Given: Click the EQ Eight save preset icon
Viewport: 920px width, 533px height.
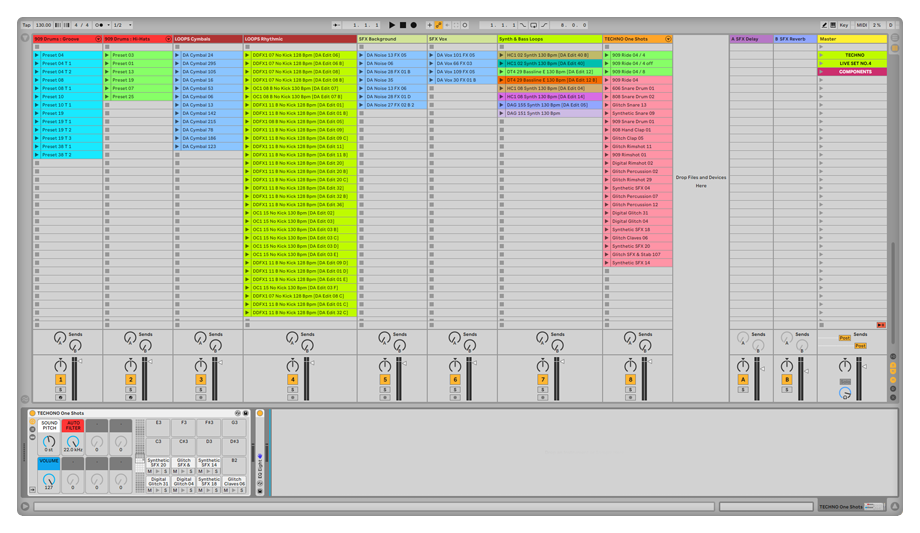Looking at the screenshot, I should (x=260, y=491).
